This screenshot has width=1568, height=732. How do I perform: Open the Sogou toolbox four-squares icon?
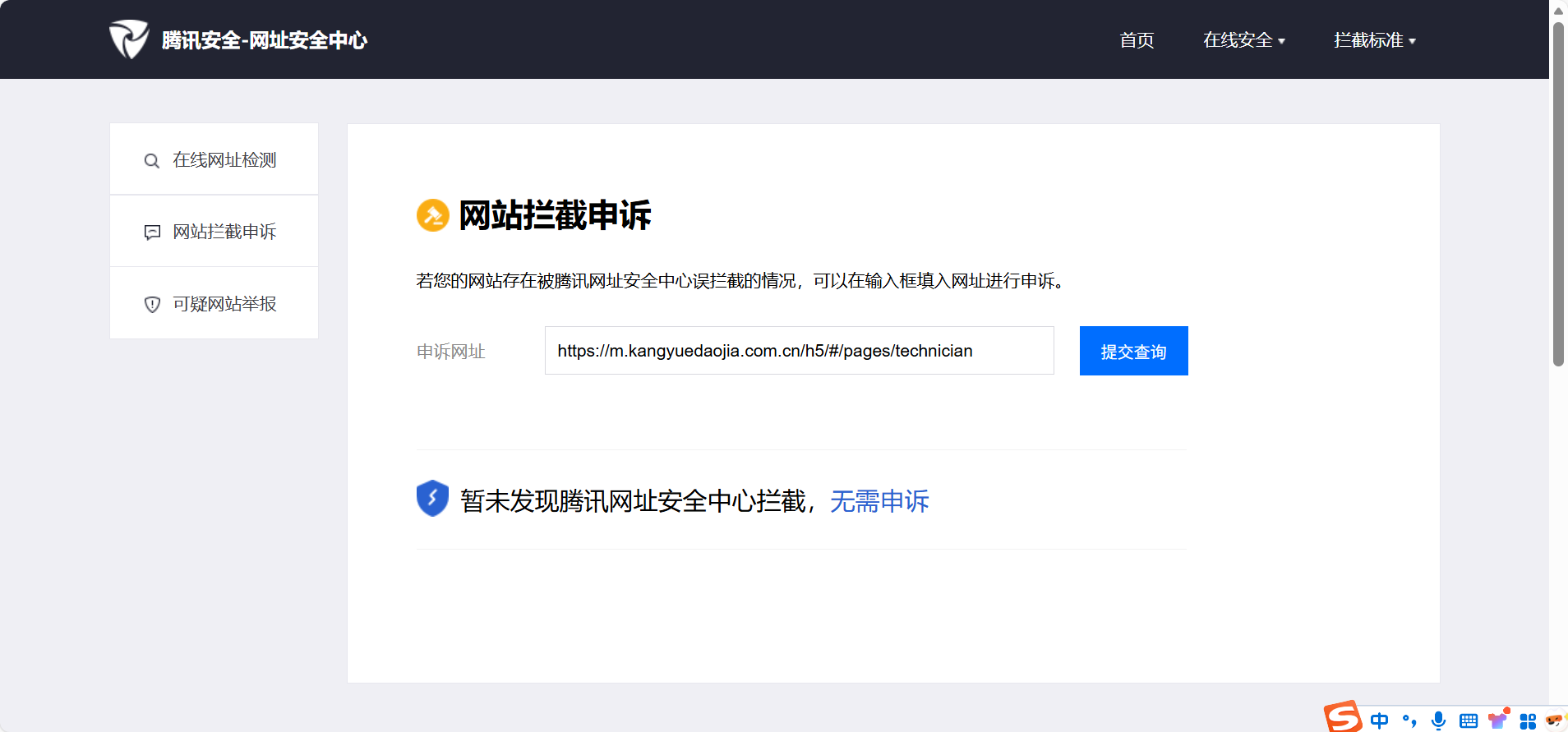click(x=1528, y=721)
